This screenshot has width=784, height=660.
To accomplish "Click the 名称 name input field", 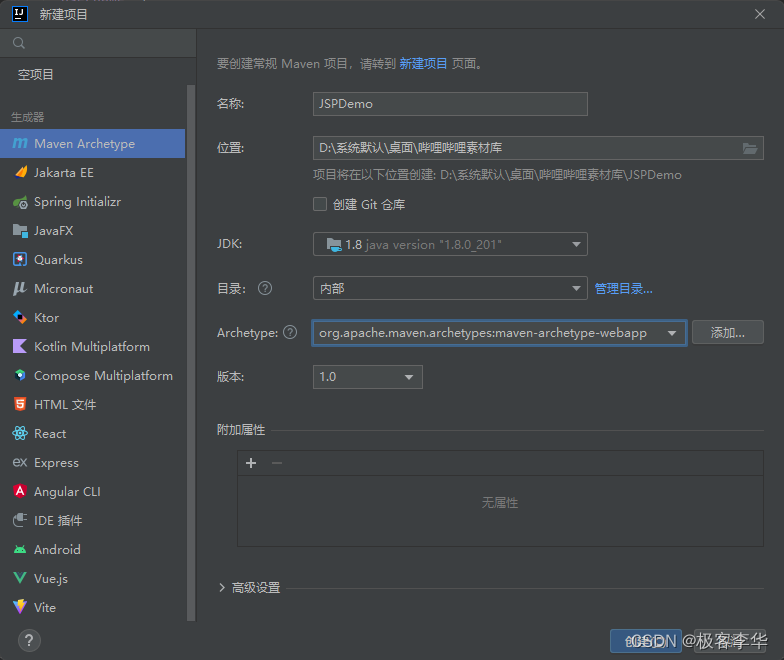I will pyautogui.click(x=450, y=104).
